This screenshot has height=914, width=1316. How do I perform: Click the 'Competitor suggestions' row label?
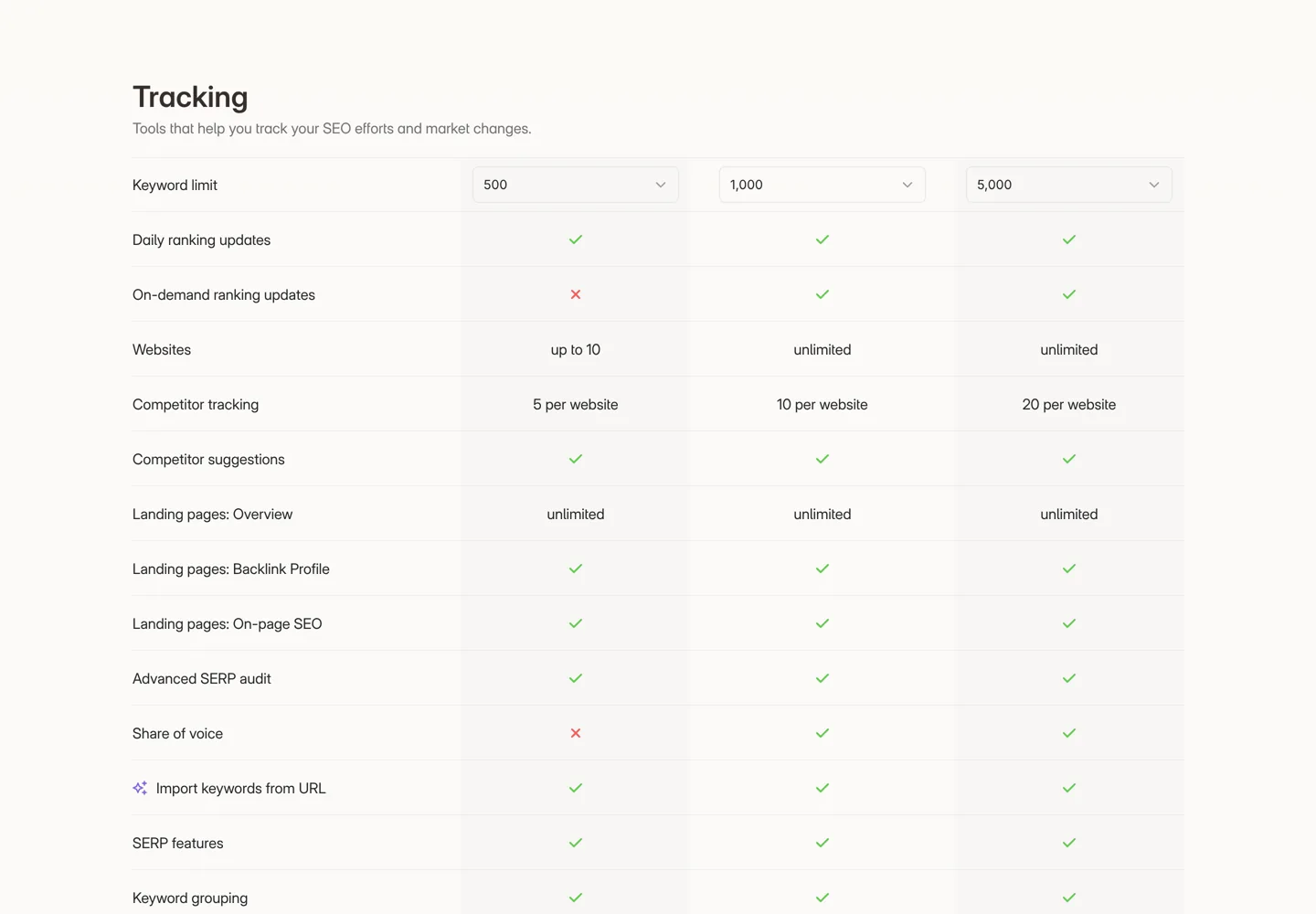tap(208, 459)
